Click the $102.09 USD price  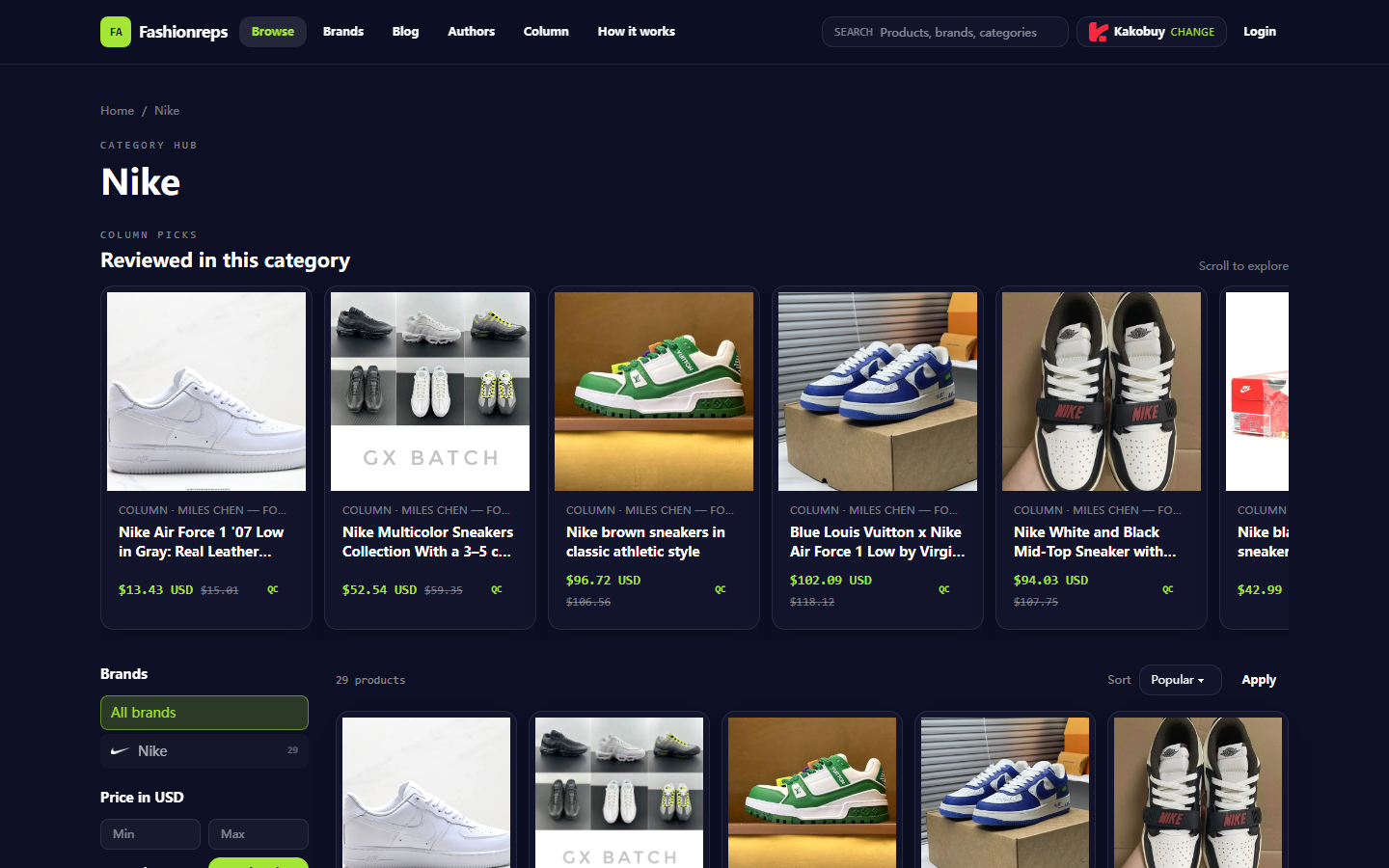pyautogui.click(x=831, y=581)
